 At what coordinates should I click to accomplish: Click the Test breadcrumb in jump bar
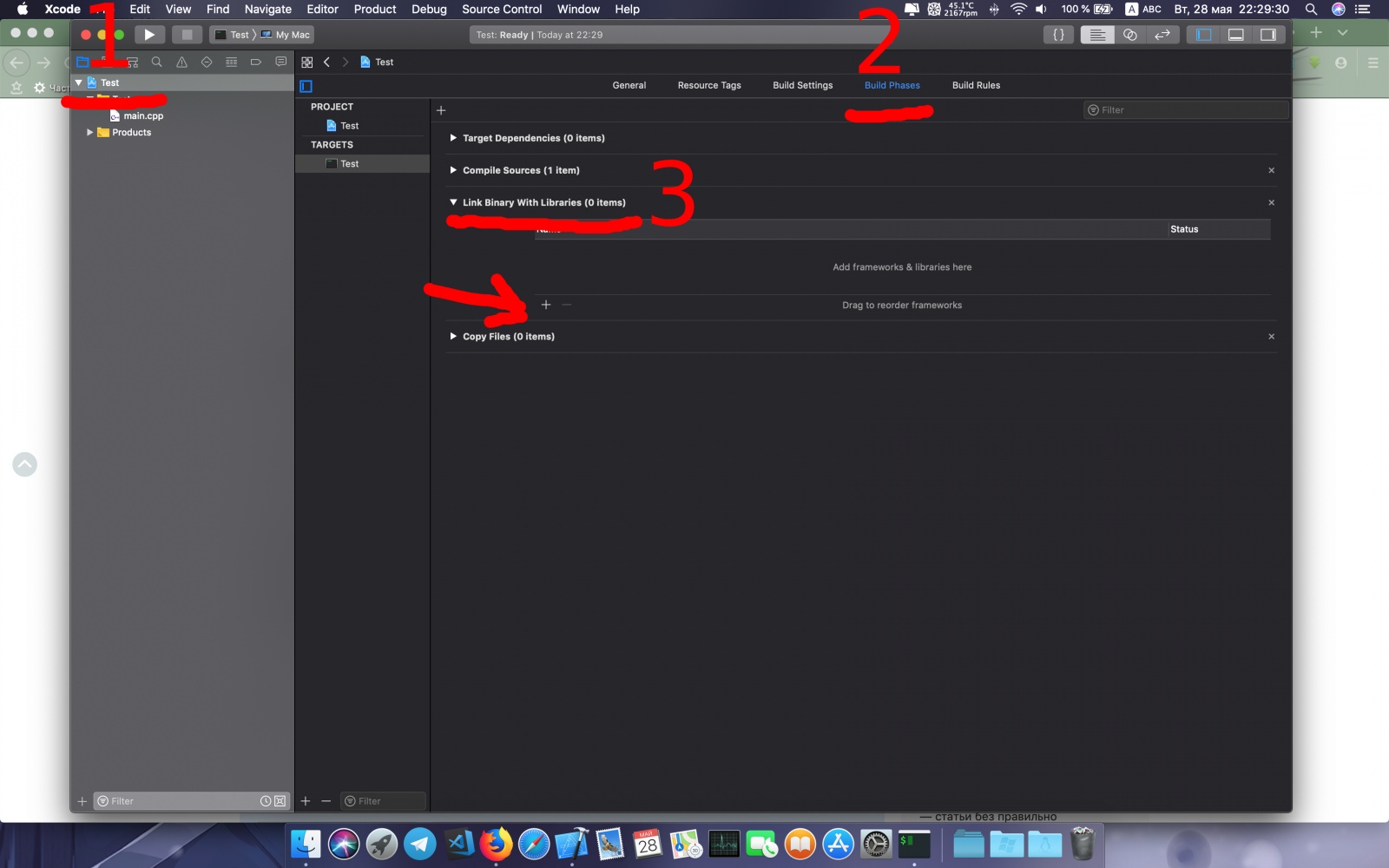[377, 62]
